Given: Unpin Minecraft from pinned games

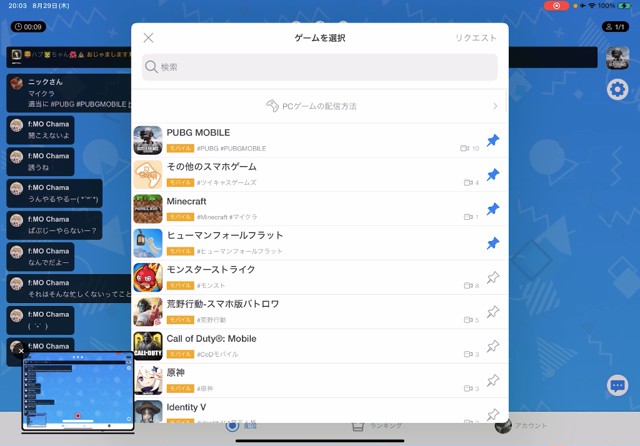Looking at the screenshot, I should tap(493, 209).
